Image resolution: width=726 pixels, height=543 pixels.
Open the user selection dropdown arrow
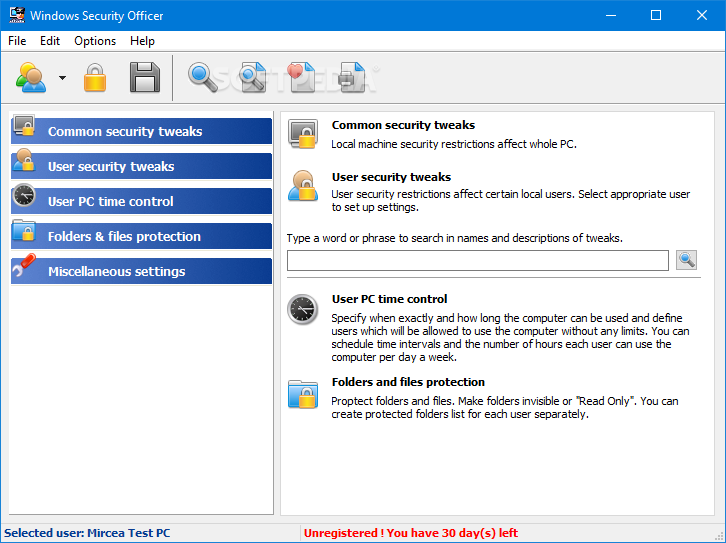[62, 78]
